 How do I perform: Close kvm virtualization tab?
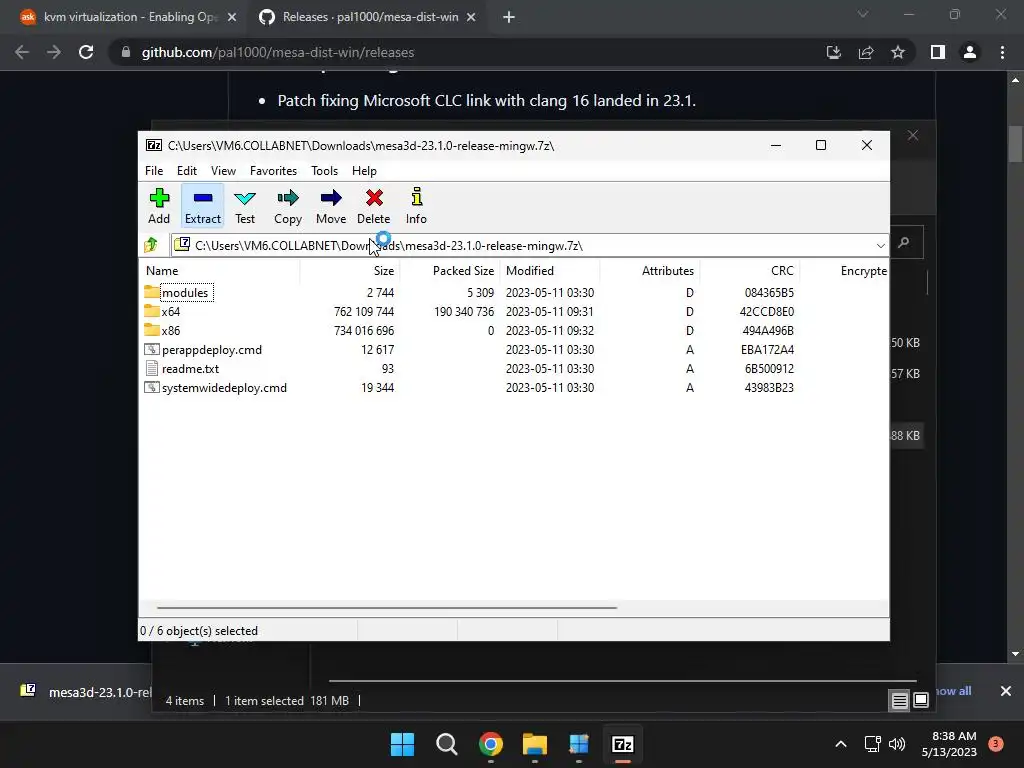click(x=232, y=17)
